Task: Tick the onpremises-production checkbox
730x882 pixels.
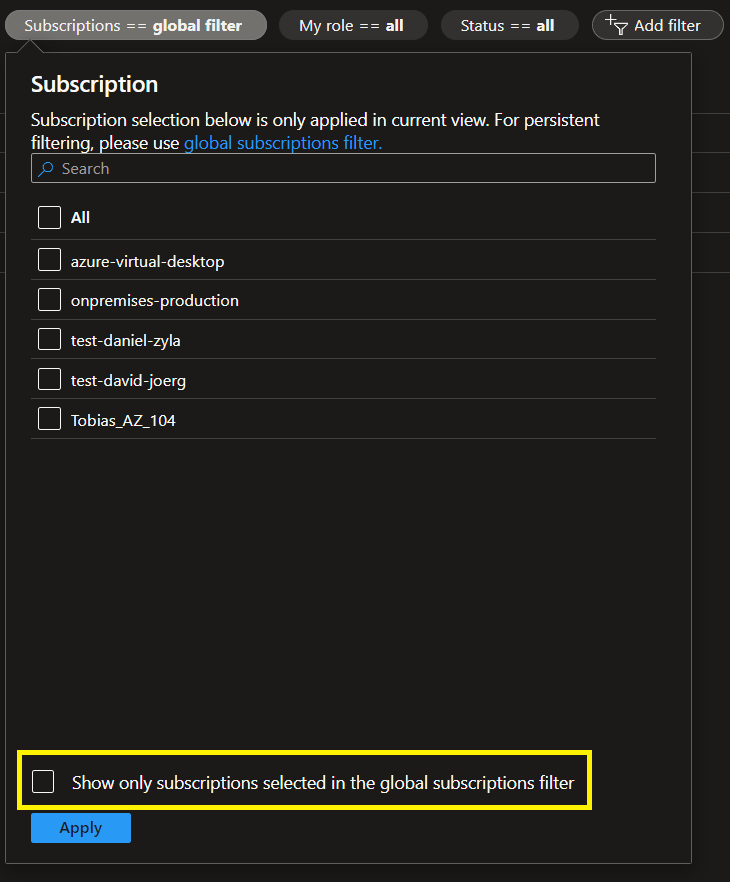Action: point(49,300)
